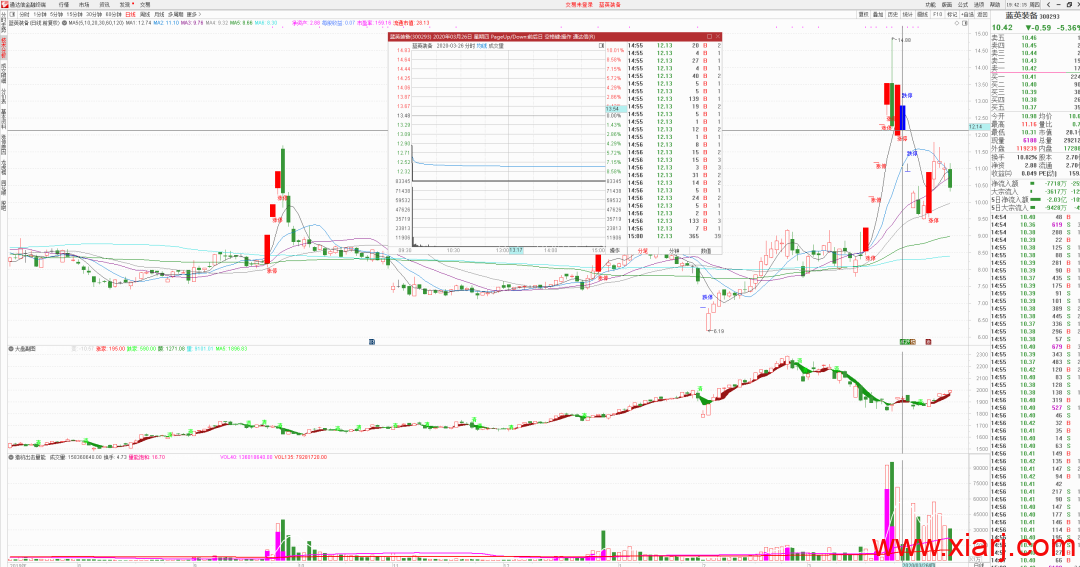Click the MA1: 12.74 indicator value
Image resolution: width=1080 pixels, height=567 pixels.
(x=138, y=23)
